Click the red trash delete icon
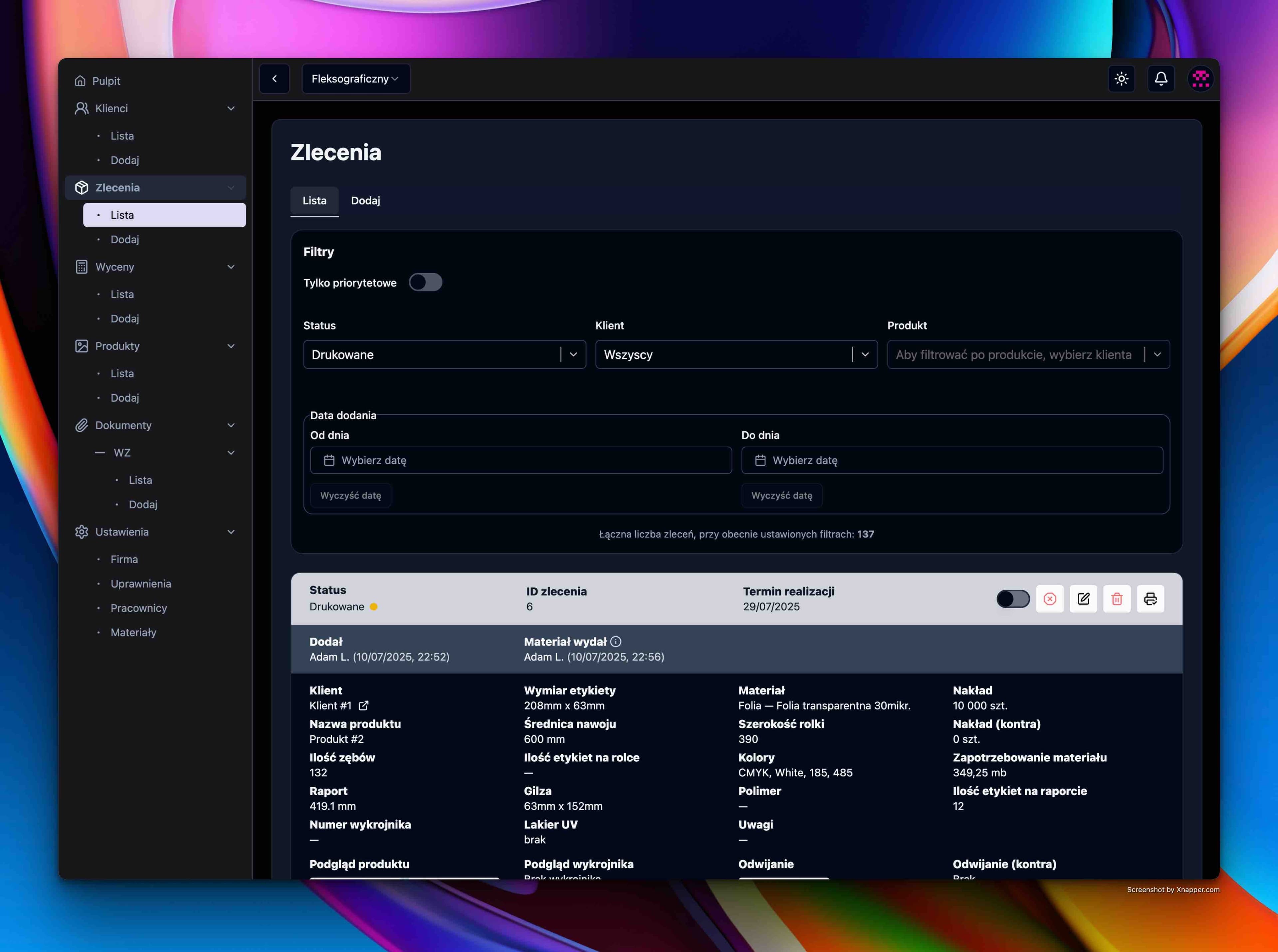The image size is (1278, 952). 1117,599
